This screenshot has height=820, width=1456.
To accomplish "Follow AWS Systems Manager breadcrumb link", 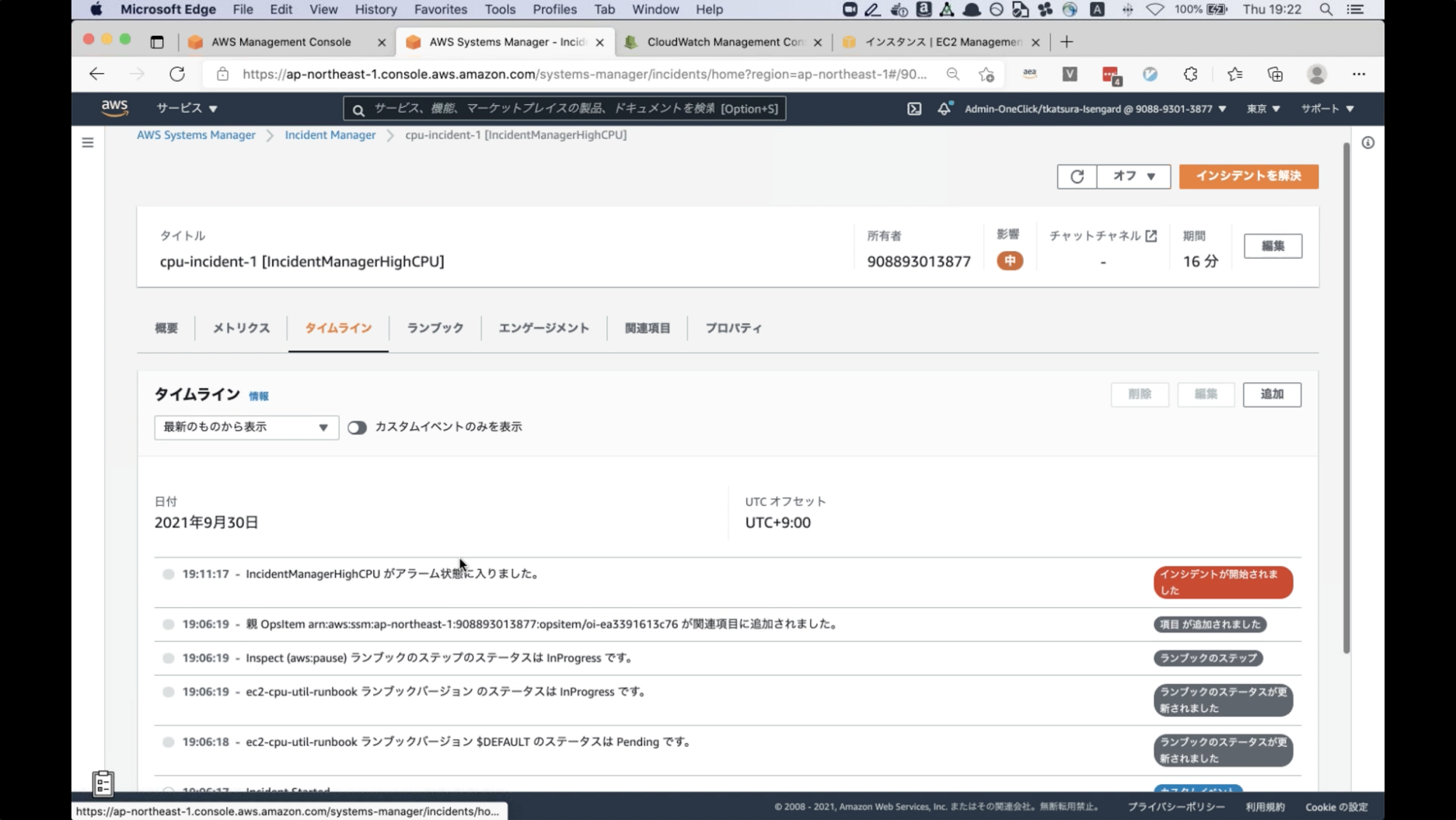I will (x=196, y=134).
